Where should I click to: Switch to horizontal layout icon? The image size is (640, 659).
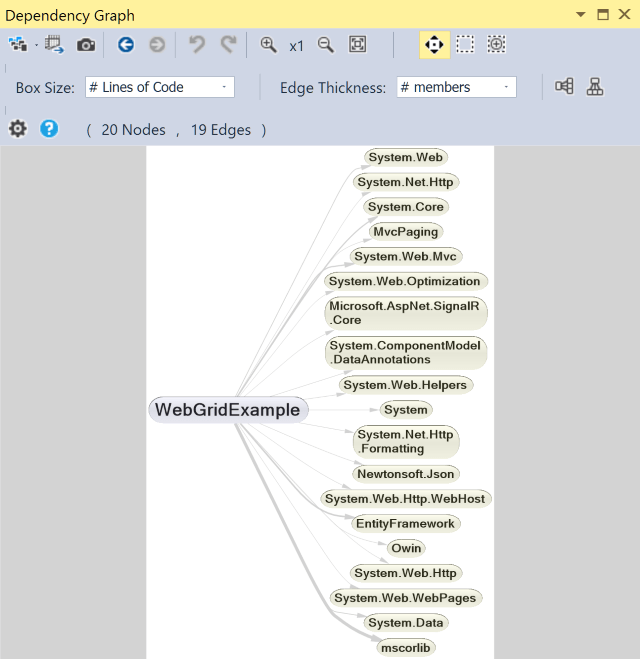pos(564,87)
